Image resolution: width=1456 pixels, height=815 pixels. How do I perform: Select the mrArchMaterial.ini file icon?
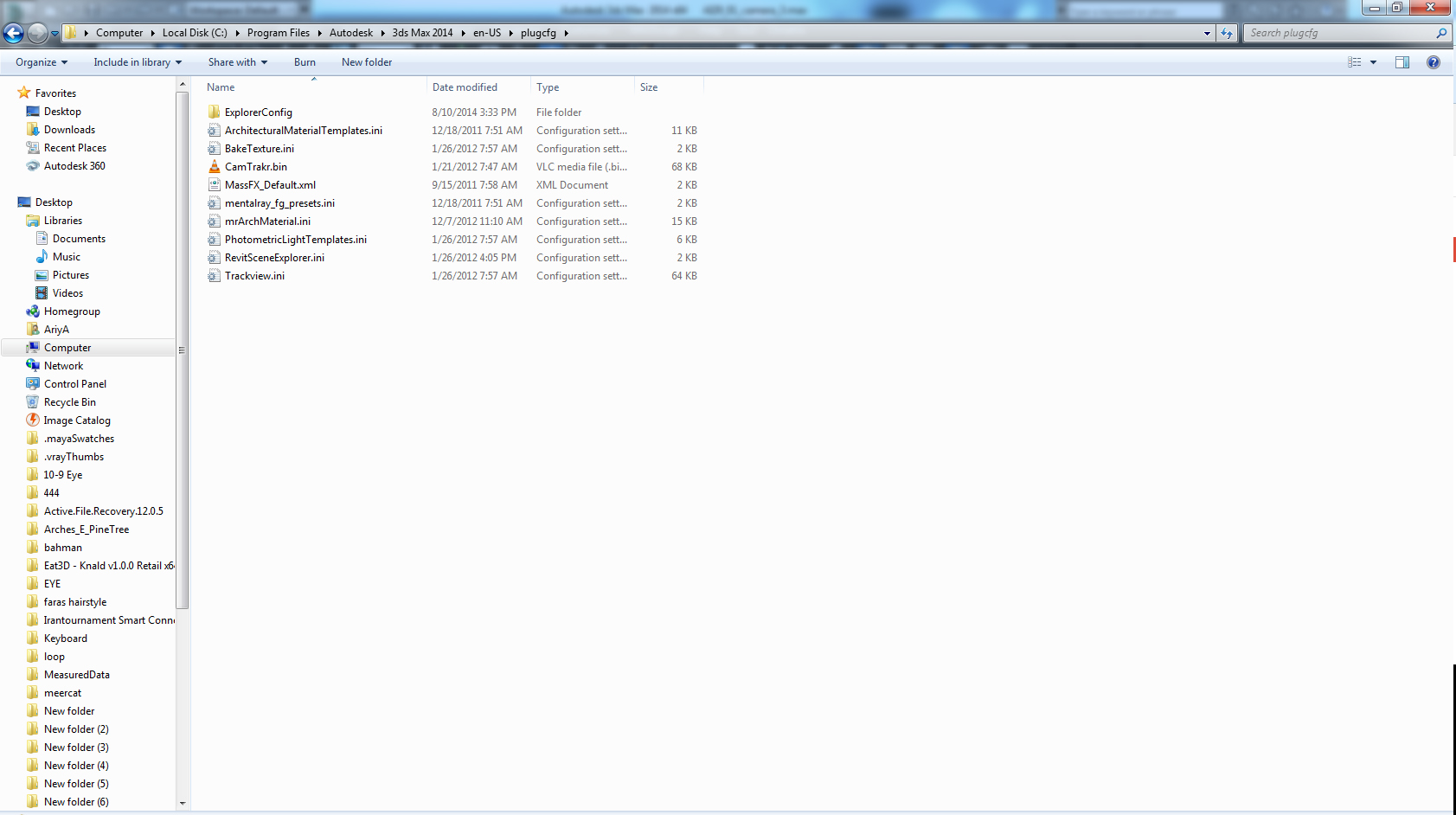[215, 221]
